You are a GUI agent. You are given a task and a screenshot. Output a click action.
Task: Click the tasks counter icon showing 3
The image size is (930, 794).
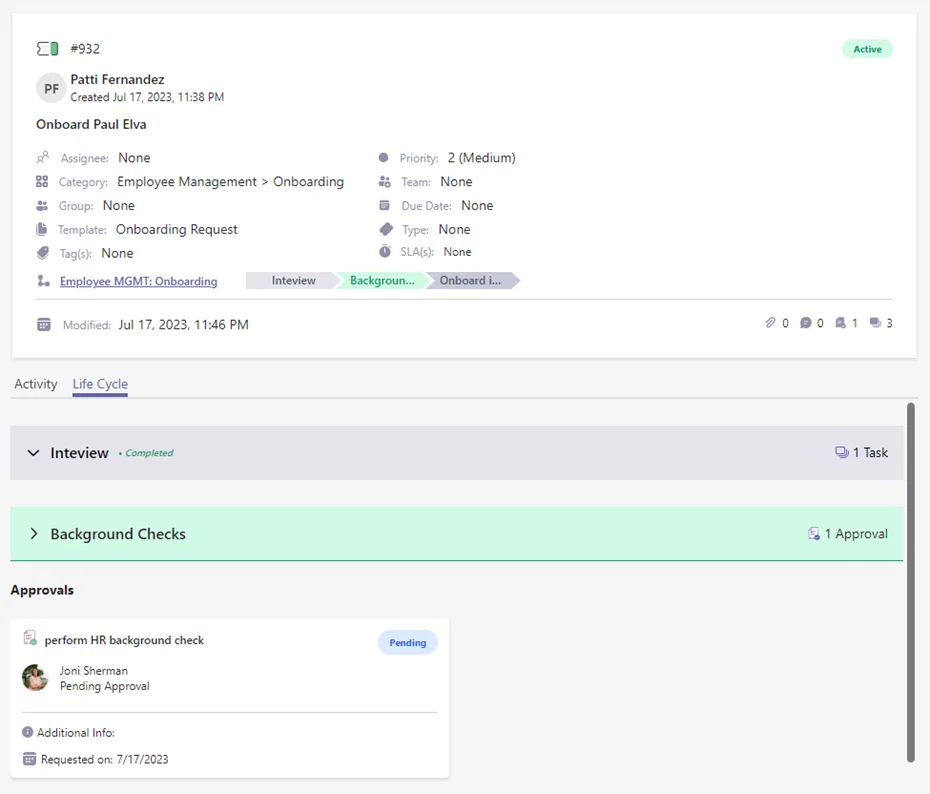coord(875,323)
